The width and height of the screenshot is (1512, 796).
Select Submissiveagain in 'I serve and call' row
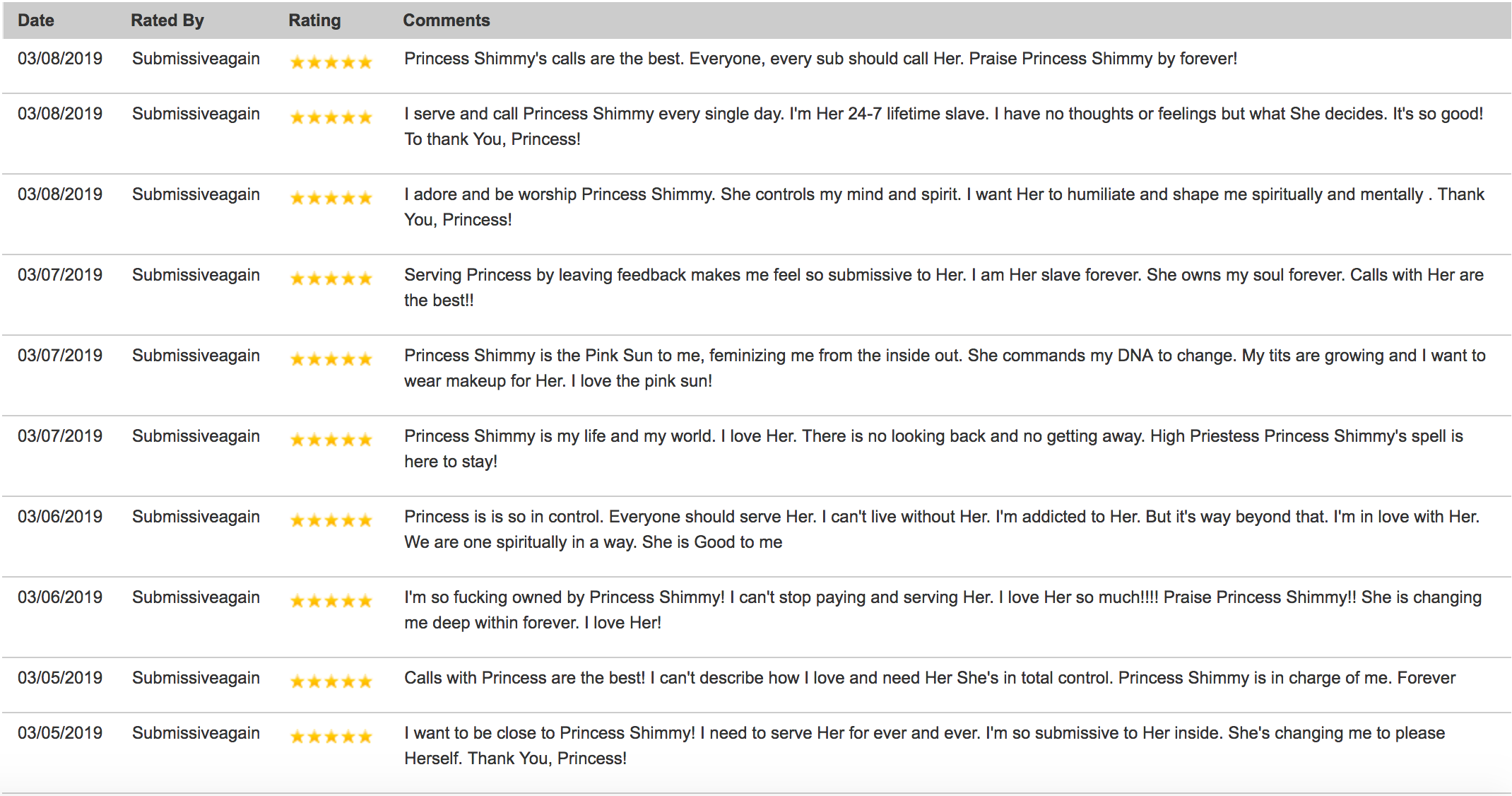pyautogui.click(x=196, y=115)
